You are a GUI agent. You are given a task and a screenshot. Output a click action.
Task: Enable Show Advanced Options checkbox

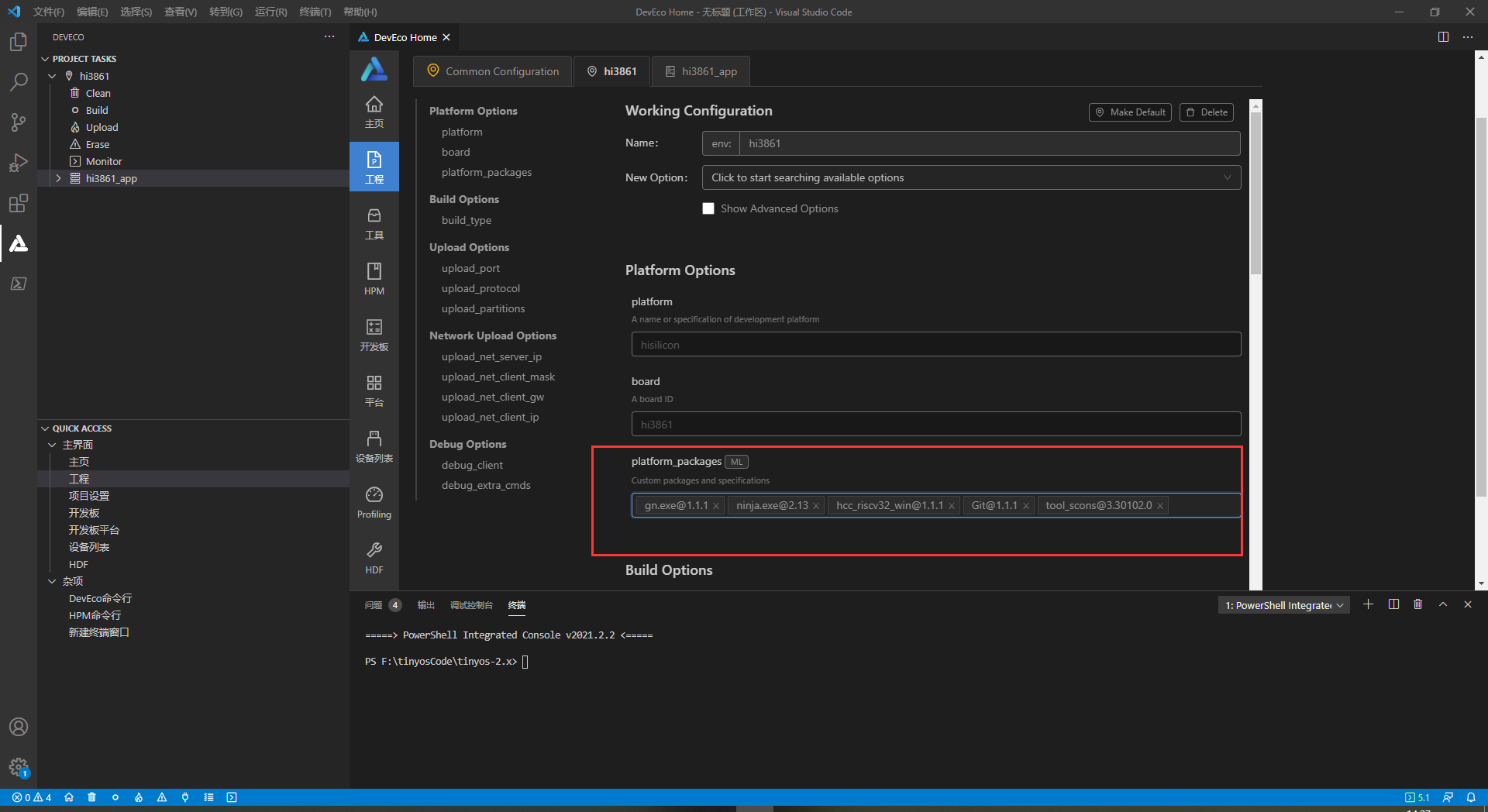(708, 208)
